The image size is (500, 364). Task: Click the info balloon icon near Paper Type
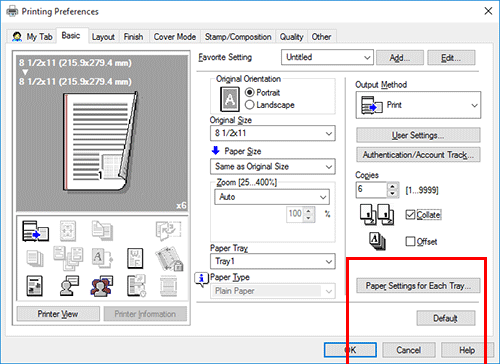pos(201,279)
